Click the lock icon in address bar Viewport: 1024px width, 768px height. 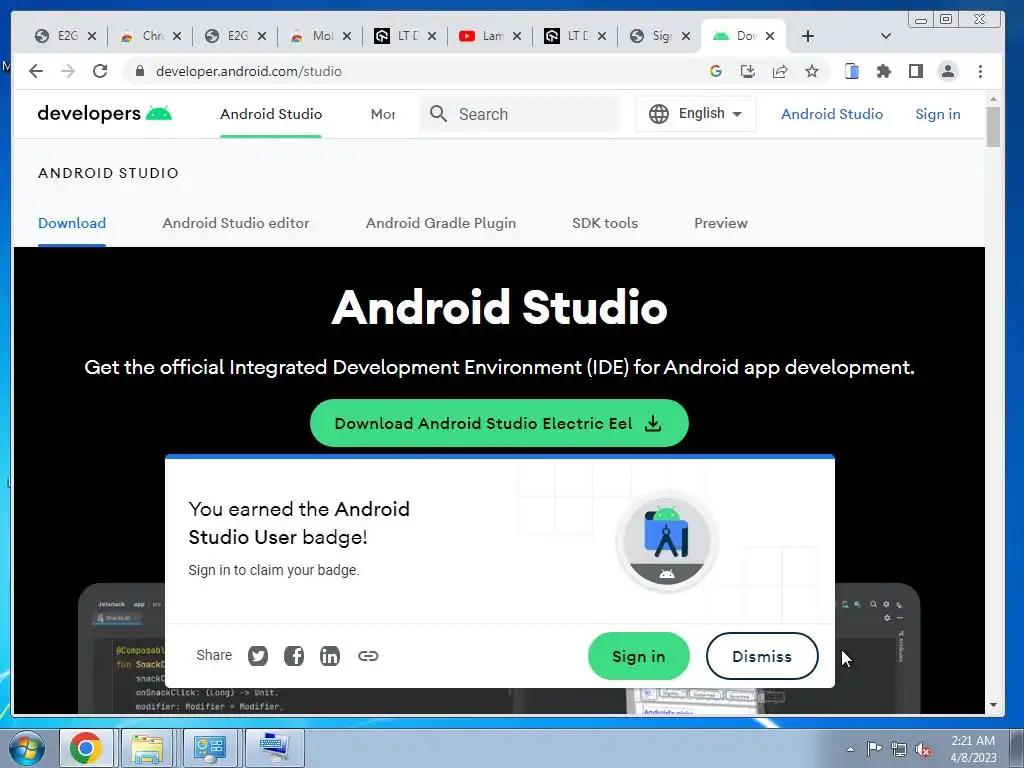coord(140,71)
